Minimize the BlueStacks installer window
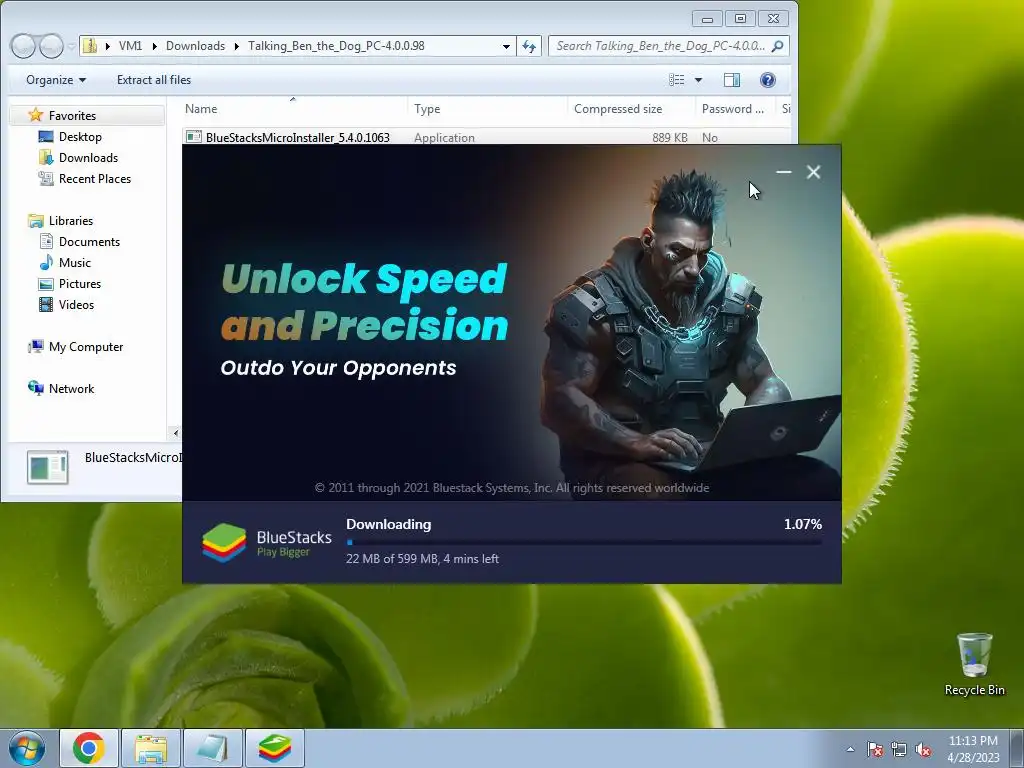Screen dimensions: 1024x768 [x=784, y=172]
